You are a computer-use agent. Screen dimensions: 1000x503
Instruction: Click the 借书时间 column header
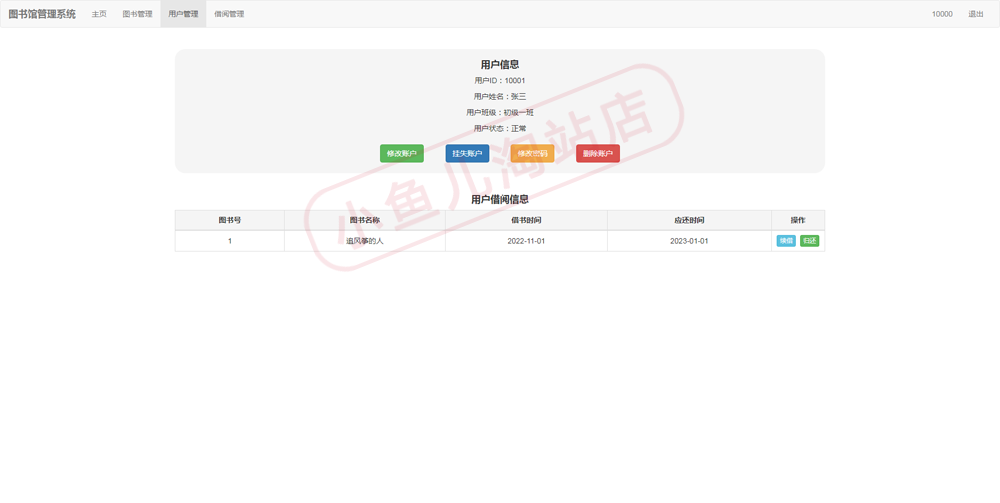(526, 220)
